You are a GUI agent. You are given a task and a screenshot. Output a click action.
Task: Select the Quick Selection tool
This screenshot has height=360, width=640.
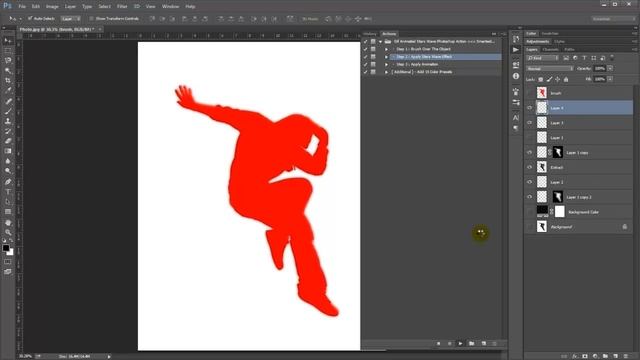click(8, 71)
